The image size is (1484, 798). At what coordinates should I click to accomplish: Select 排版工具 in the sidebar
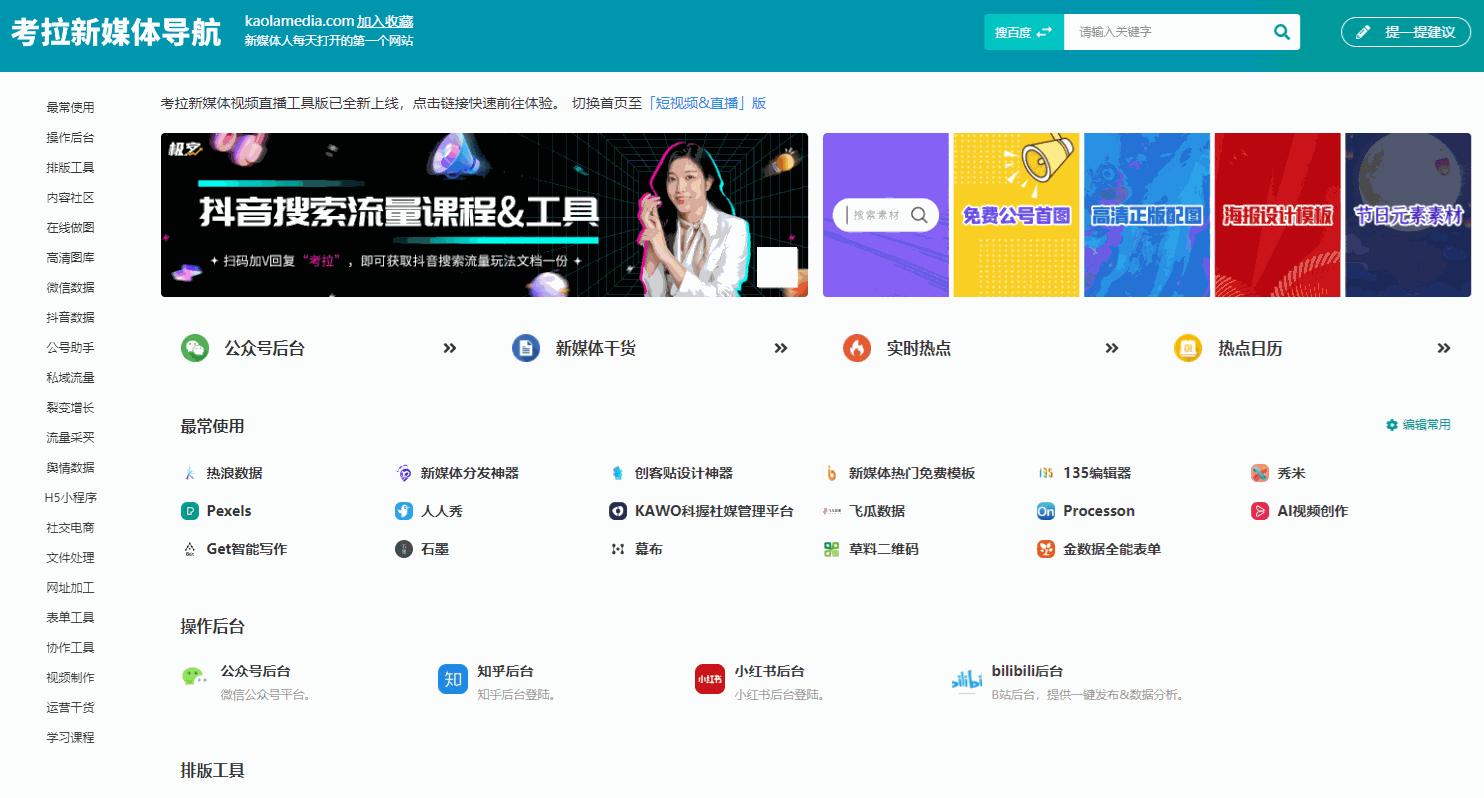pyautogui.click(x=69, y=167)
